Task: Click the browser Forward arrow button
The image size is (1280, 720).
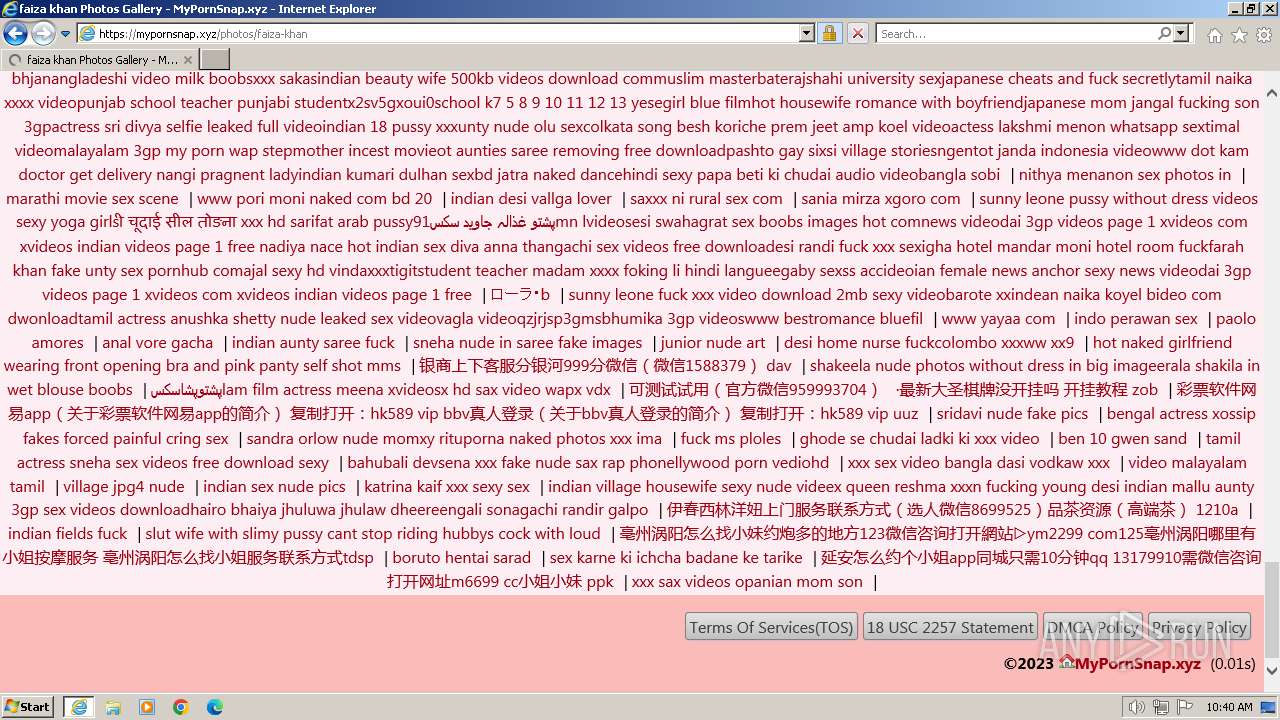Action: pos(43,34)
